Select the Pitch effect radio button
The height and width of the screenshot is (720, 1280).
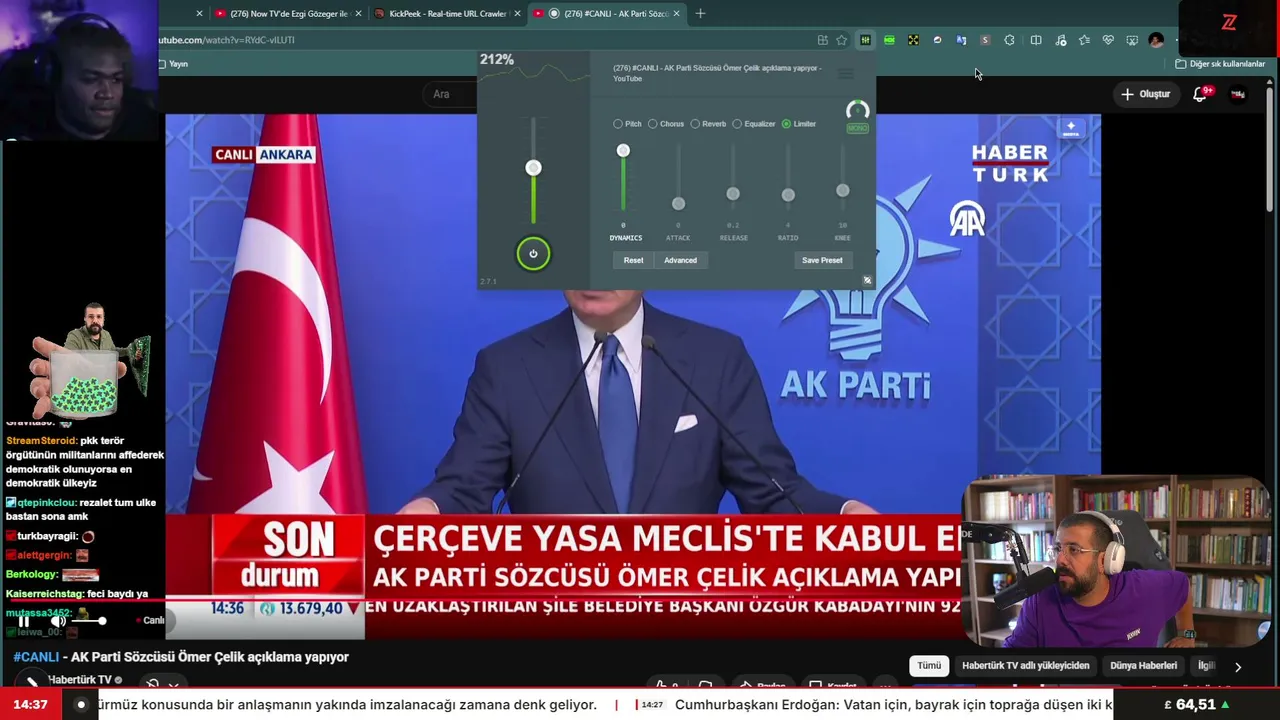[x=618, y=124]
